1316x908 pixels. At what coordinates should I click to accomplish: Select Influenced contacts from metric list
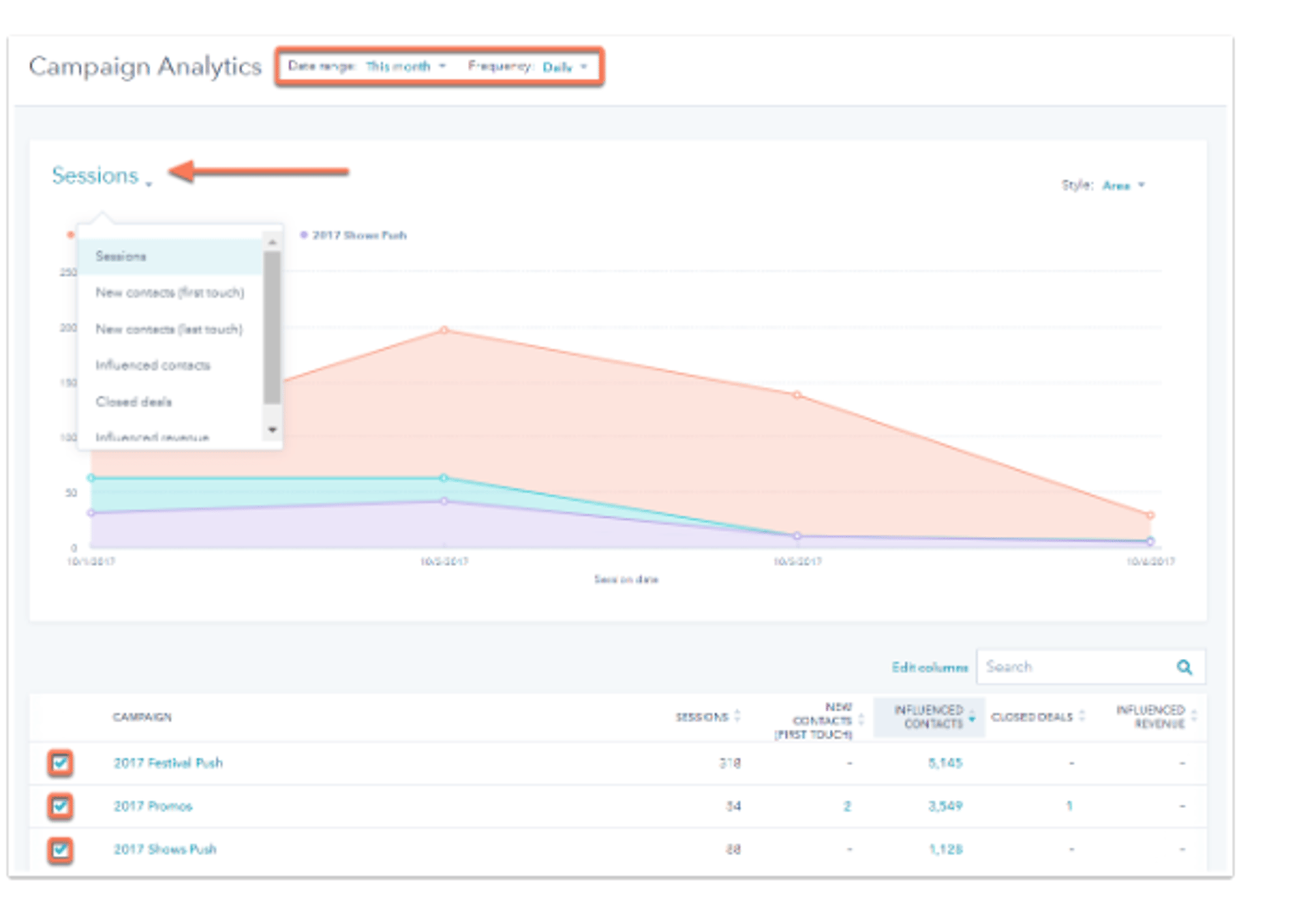click(153, 365)
